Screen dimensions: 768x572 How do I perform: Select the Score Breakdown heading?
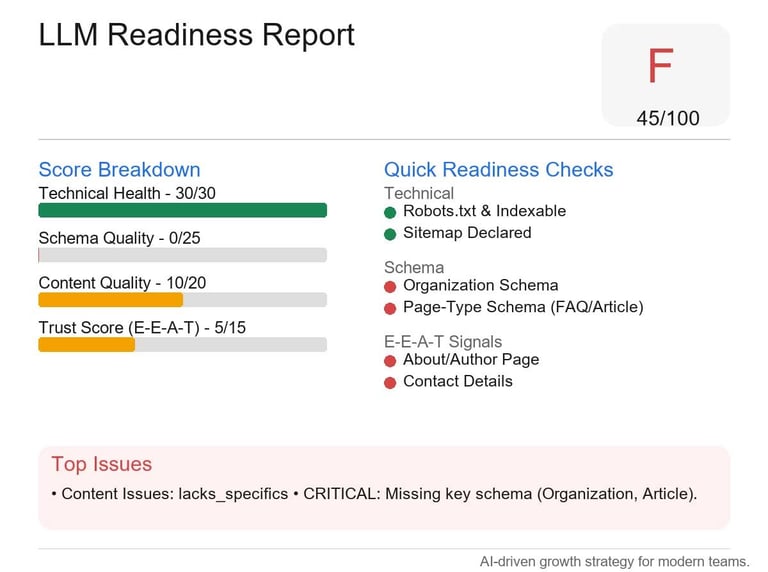pos(120,169)
